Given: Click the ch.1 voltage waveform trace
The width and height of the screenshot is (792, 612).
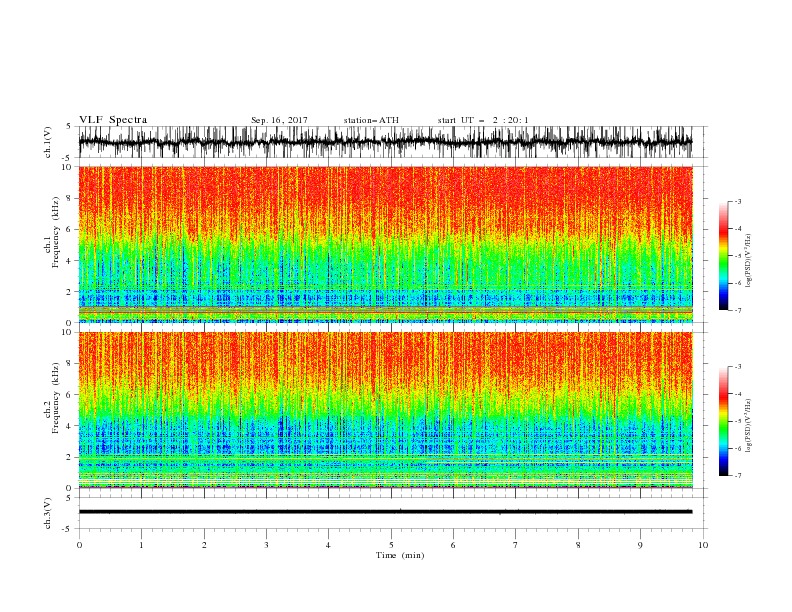Looking at the screenshot, I should (x=385, y=142).
